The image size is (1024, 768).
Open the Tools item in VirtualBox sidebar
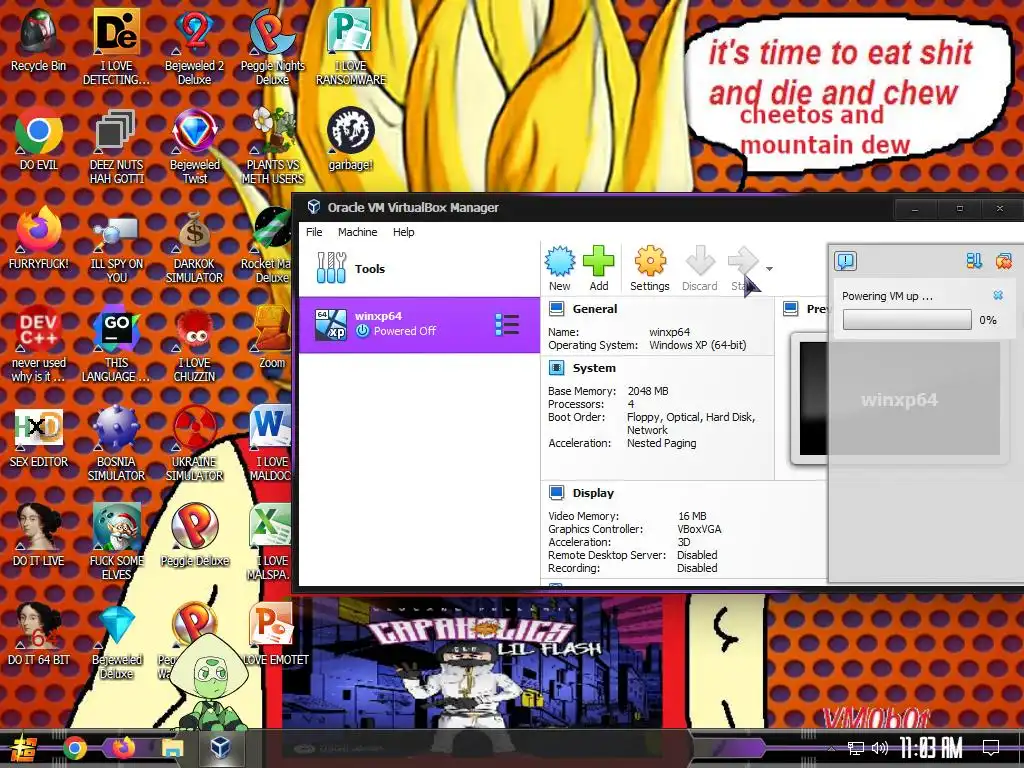click(419, 268)
